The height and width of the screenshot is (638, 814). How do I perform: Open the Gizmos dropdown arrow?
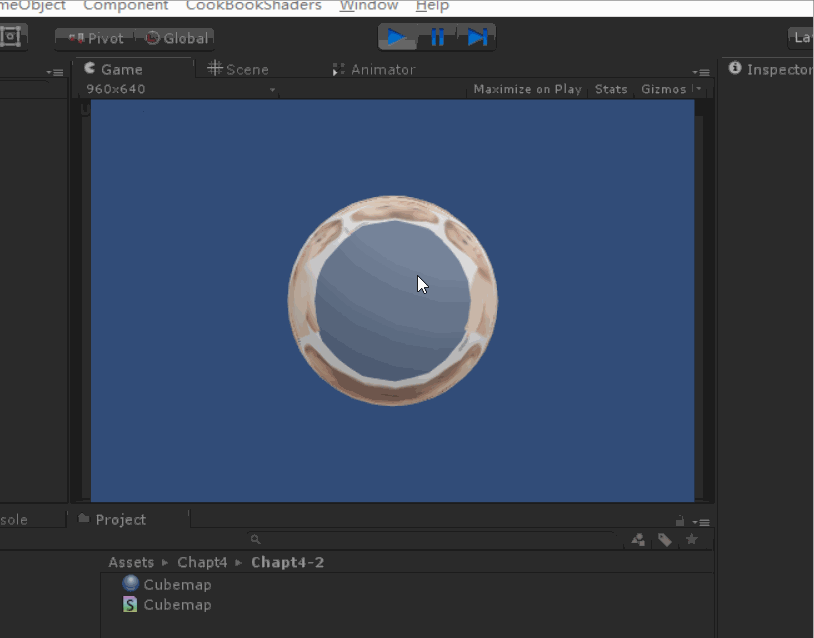click(699, 89)
